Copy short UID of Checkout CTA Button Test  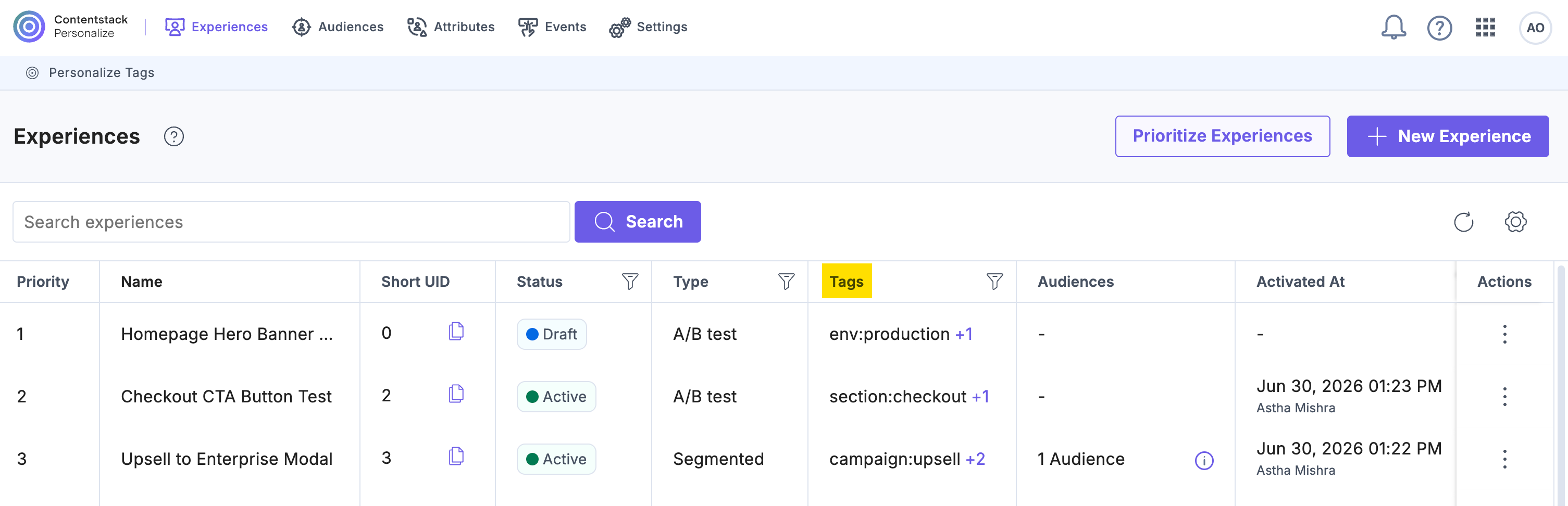(x=456, y=394)
